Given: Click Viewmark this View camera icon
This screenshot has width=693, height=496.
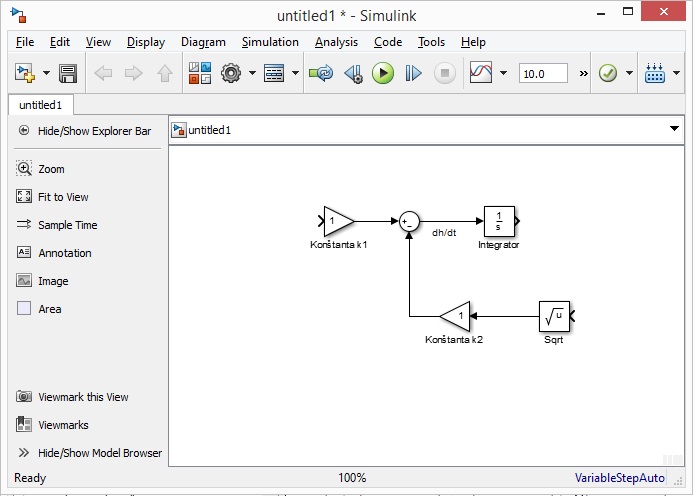Looking at the screenshot, I should pos(24,396).
